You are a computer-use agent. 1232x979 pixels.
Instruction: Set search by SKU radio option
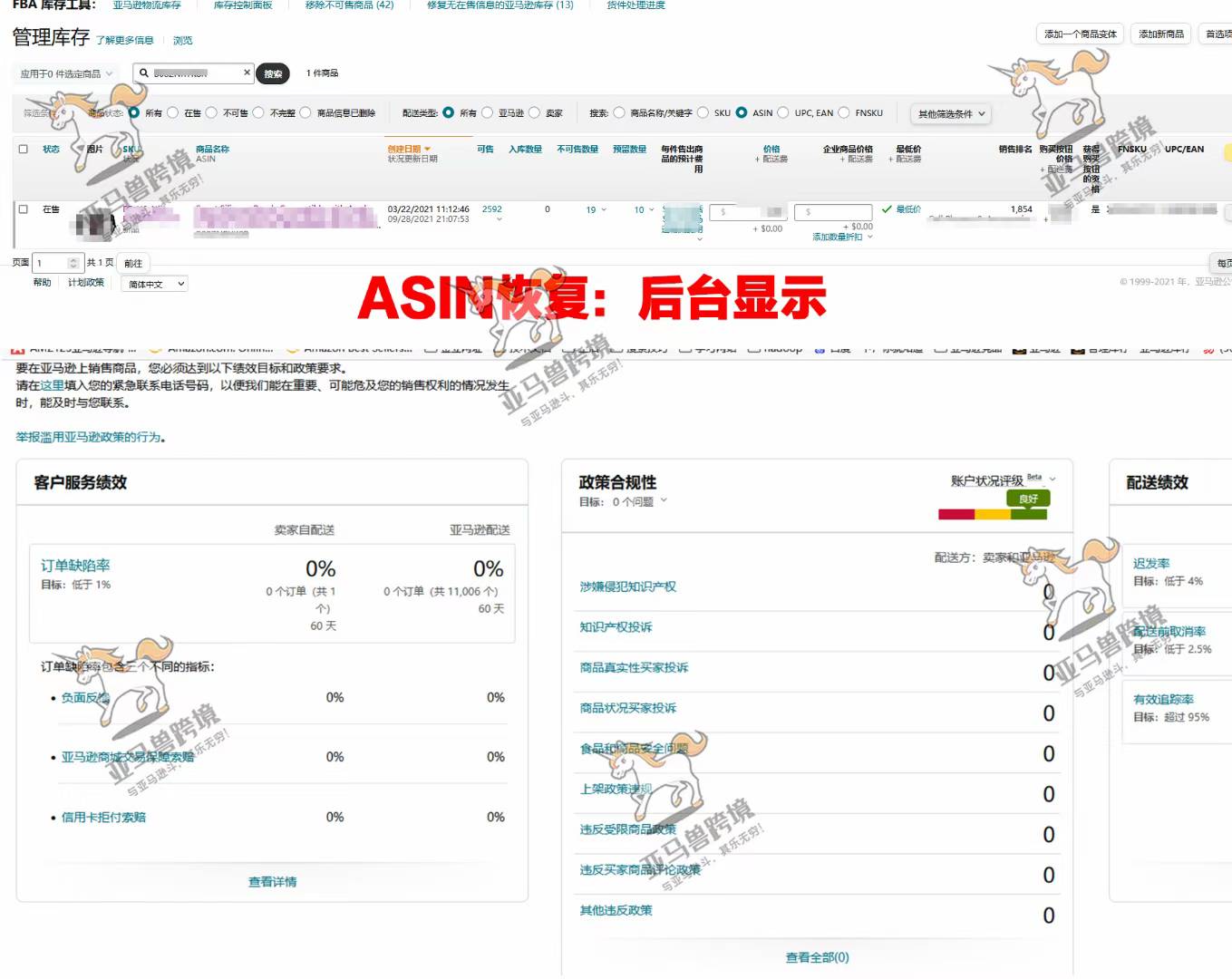703,113
